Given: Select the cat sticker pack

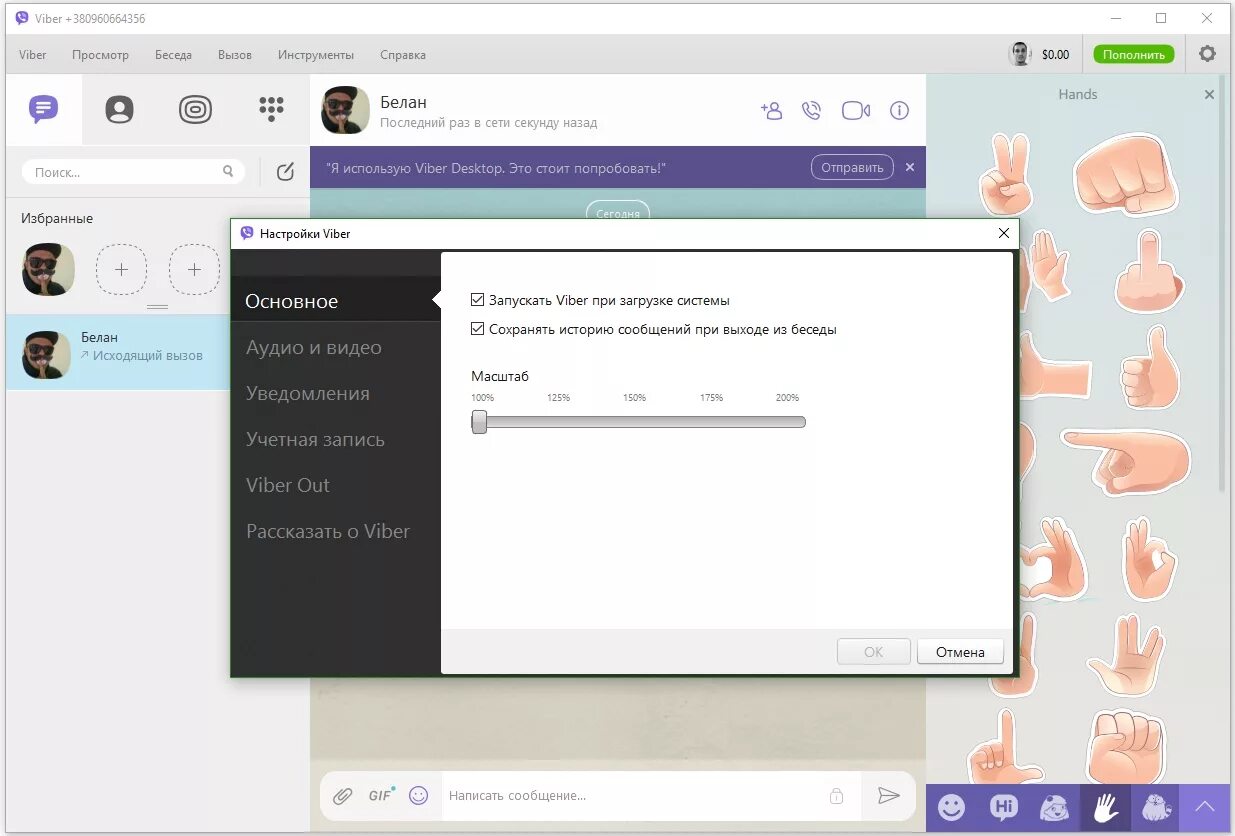Looking at the screenshot, I should pyautogui.click(x=1156, y=808).
